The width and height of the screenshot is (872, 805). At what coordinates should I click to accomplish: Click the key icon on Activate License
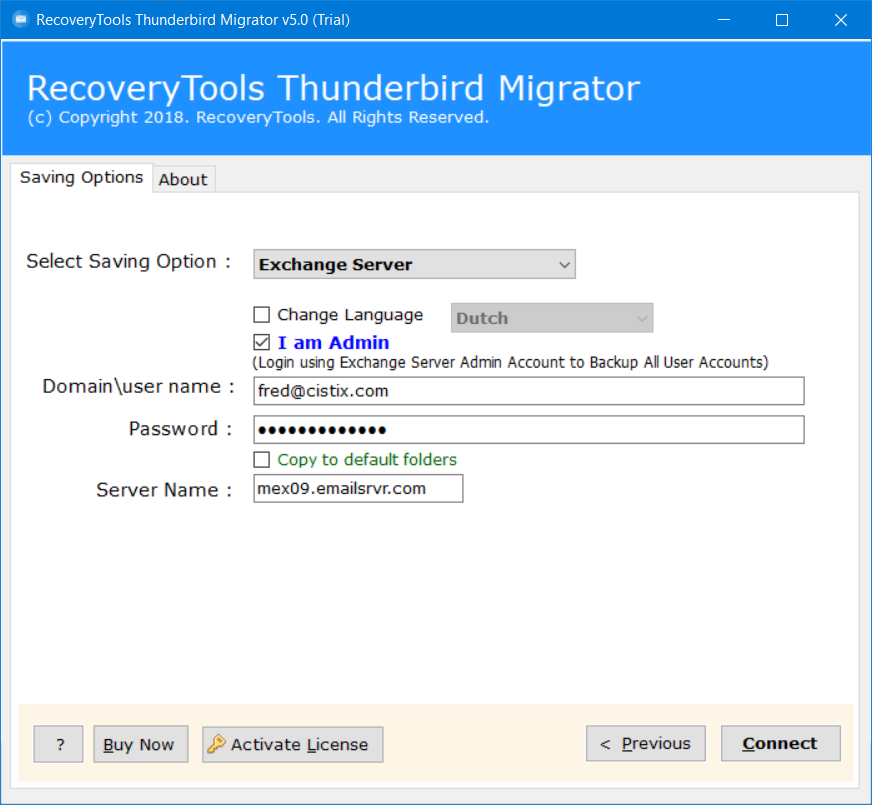(216, 744)
